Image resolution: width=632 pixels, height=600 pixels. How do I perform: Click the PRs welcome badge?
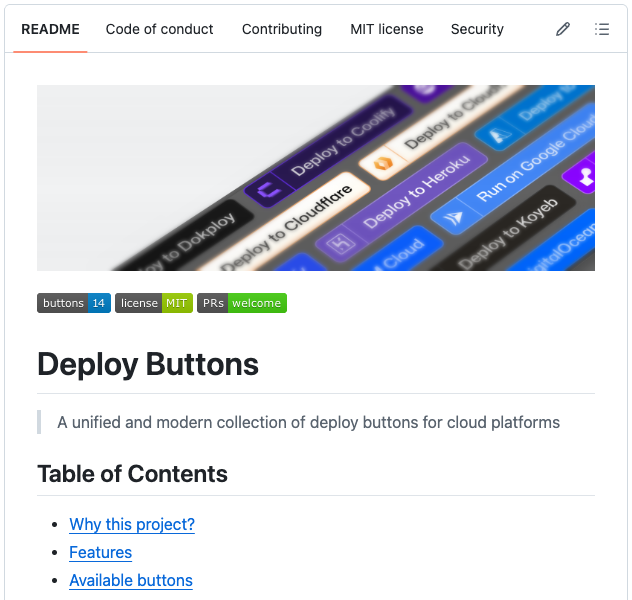tap(242, 303)
